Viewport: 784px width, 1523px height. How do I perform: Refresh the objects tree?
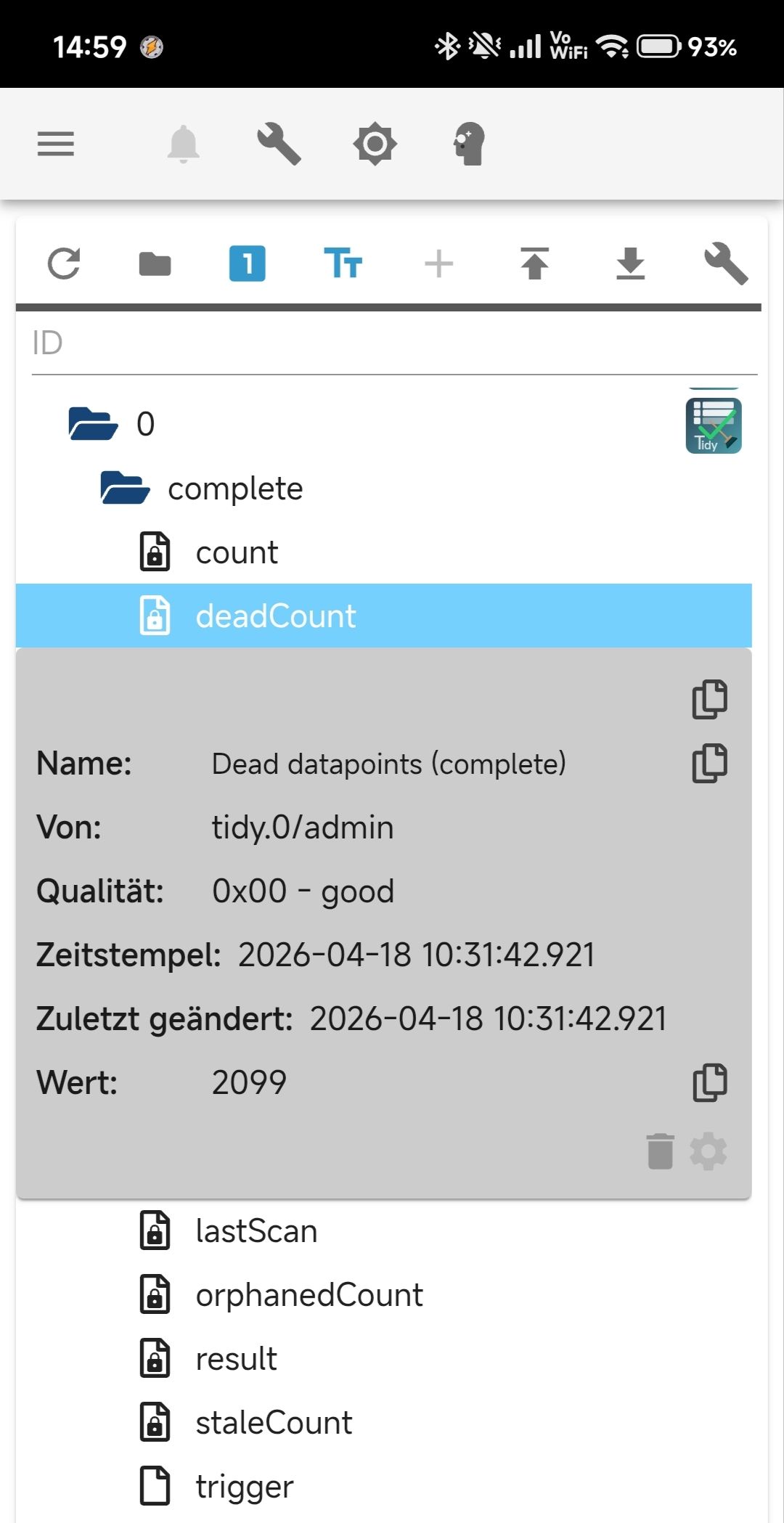click(64, 264)
